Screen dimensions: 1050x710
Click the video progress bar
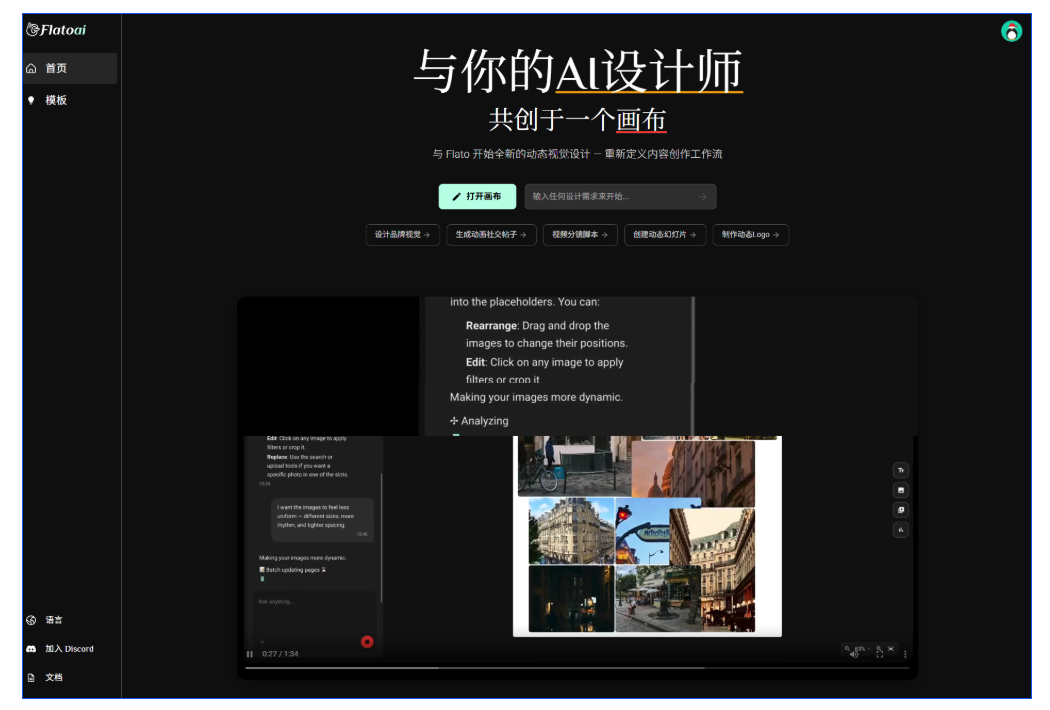[575, 667]
